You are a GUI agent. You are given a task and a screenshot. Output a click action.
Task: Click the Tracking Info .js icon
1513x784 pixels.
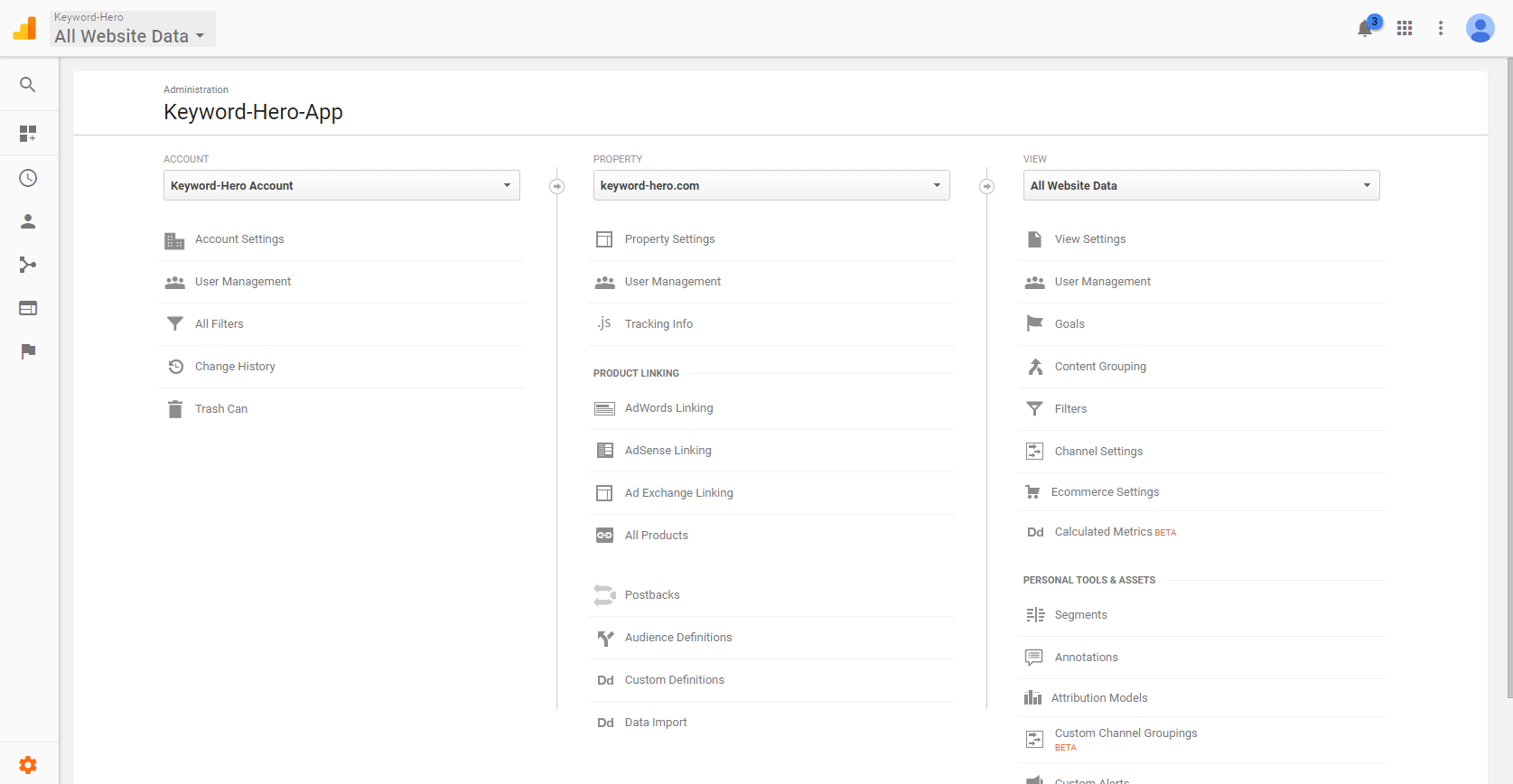[604, 323]
